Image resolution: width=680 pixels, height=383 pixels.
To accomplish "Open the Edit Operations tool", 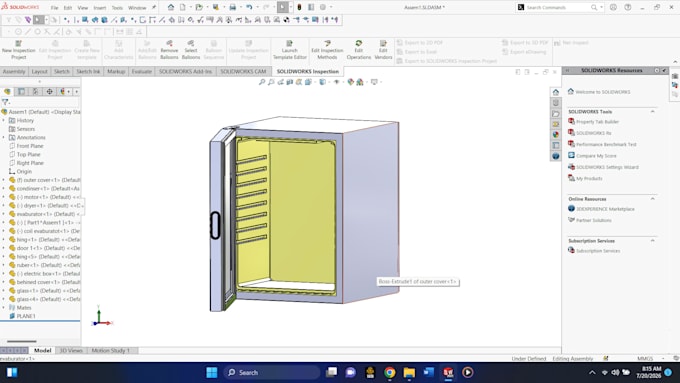I will point(359,50).
